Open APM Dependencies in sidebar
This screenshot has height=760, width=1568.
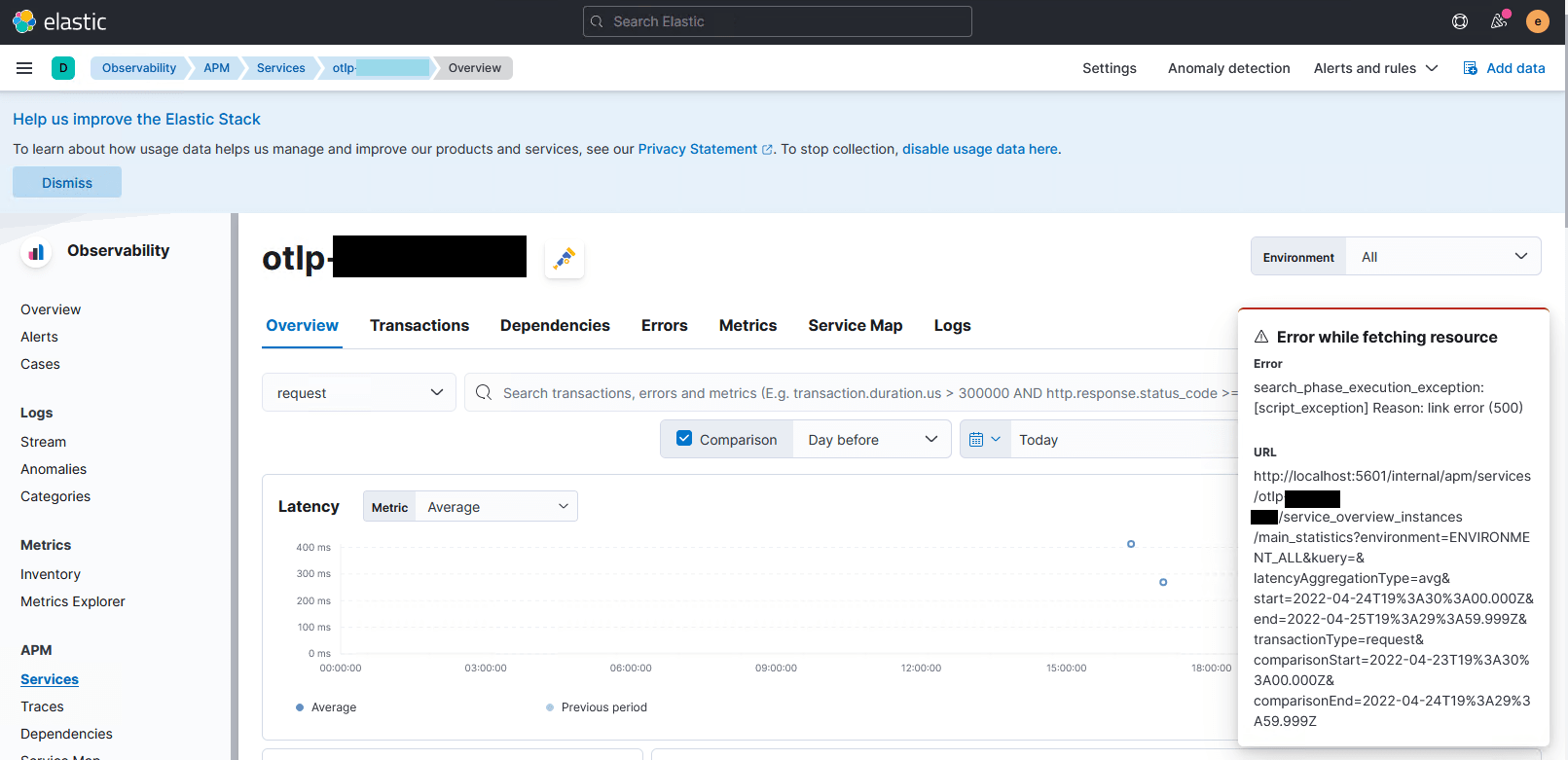pos(66,734)
